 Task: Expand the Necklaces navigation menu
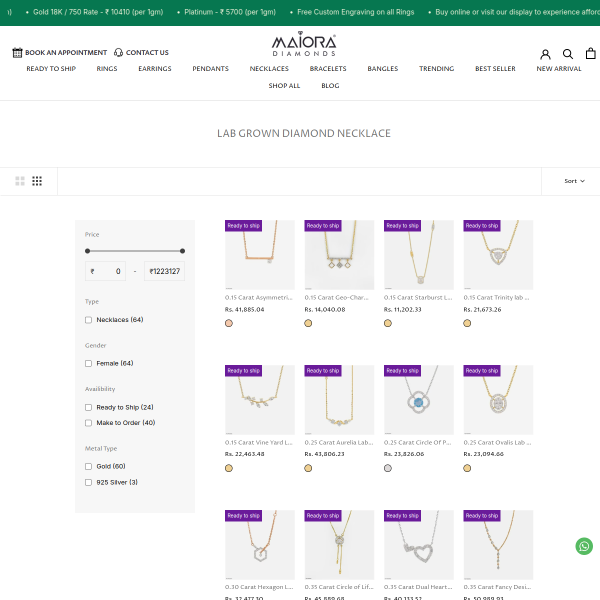[269, 69]
